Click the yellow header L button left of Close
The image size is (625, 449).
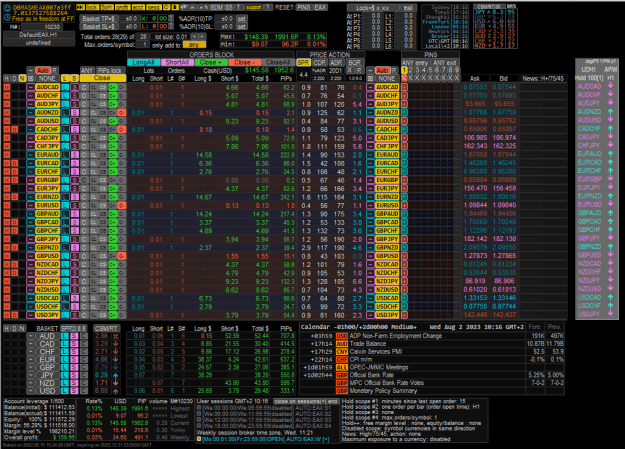(x=65, y=78)
